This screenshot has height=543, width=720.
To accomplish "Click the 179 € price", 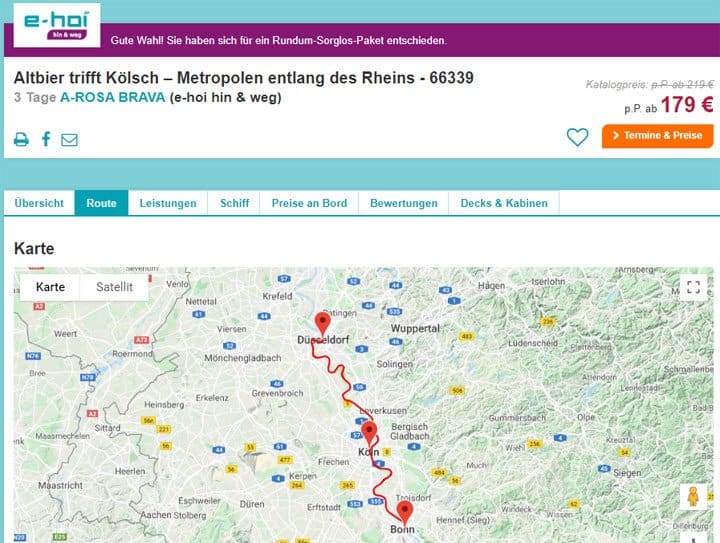I will click(687, 105).
